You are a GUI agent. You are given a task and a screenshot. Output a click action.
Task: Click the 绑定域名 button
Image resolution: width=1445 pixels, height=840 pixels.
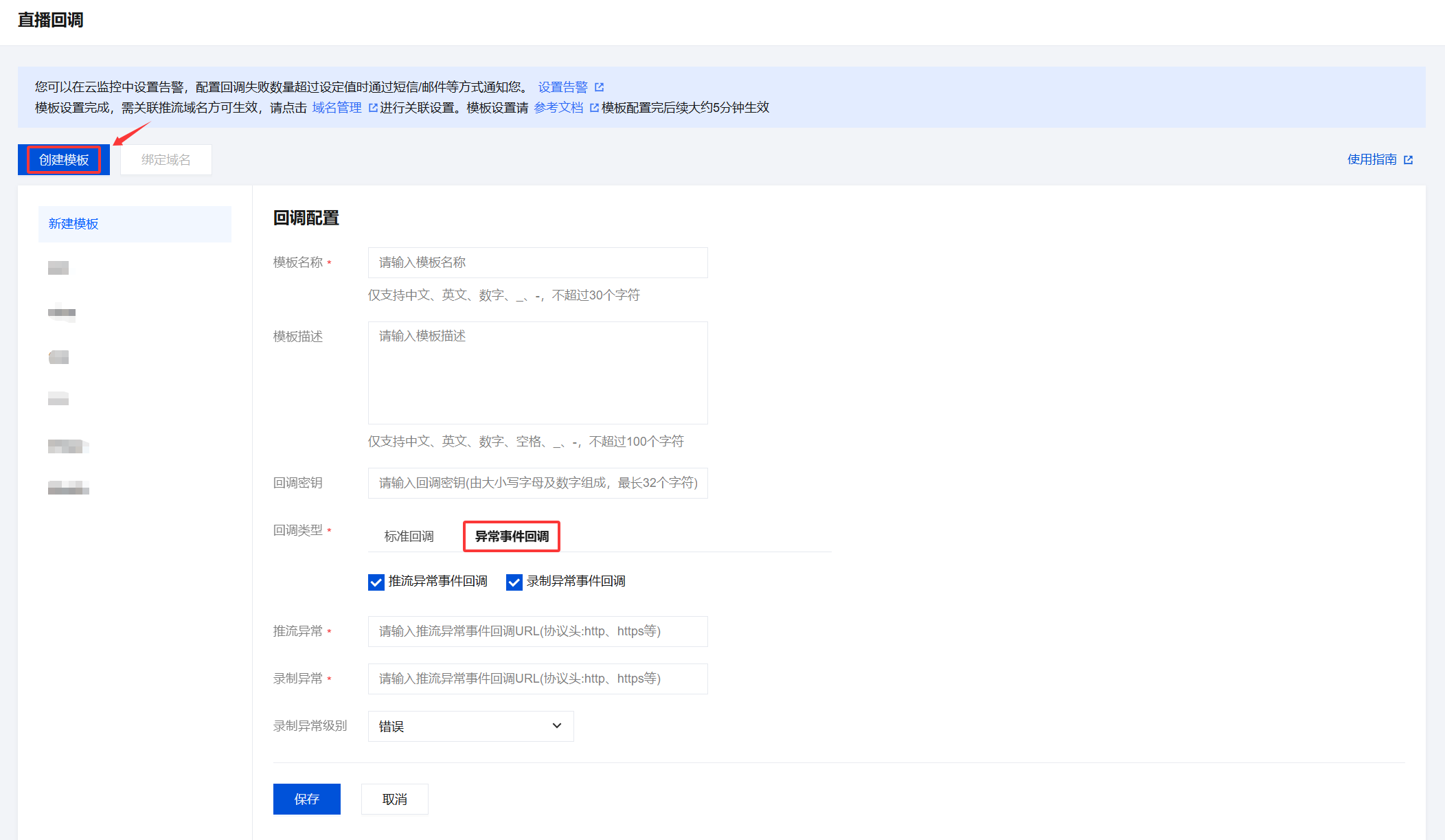point(166,160)
